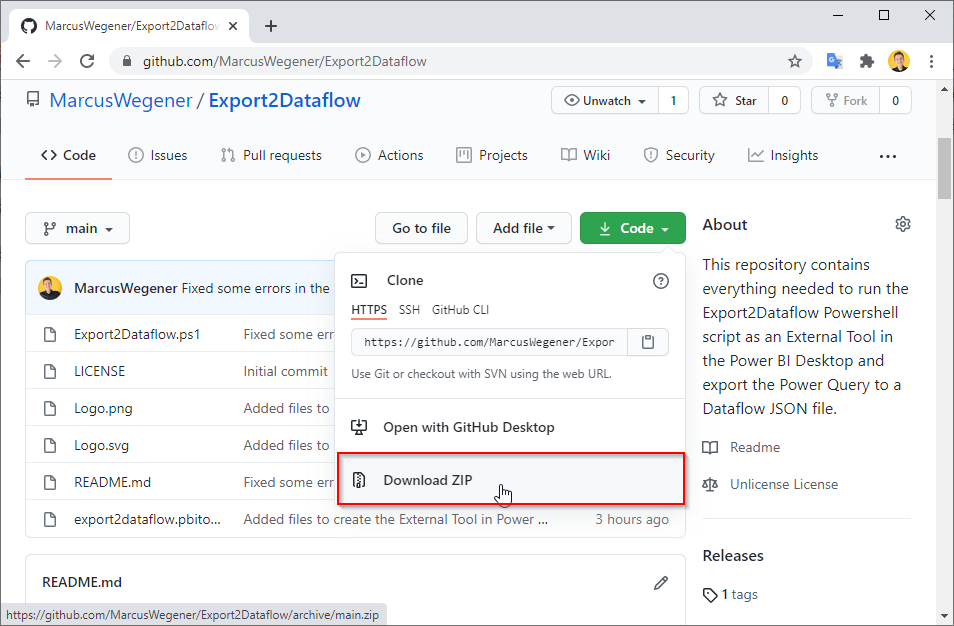Open the Export2Dataflow repository link
This screenshot has height=626, width=954.
[x=285, y=100]
